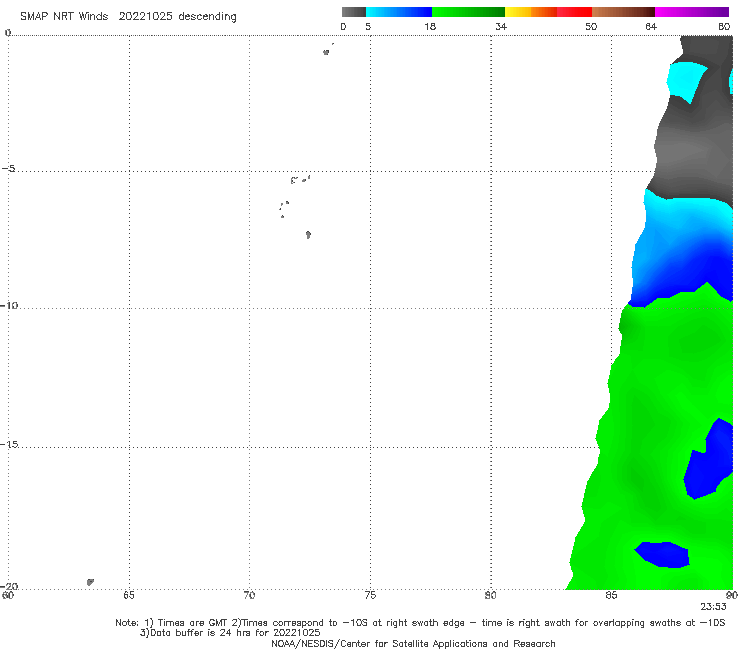Click the island near 72E 7S
Screen dimensions: 740x650
(x=308, y=235)
